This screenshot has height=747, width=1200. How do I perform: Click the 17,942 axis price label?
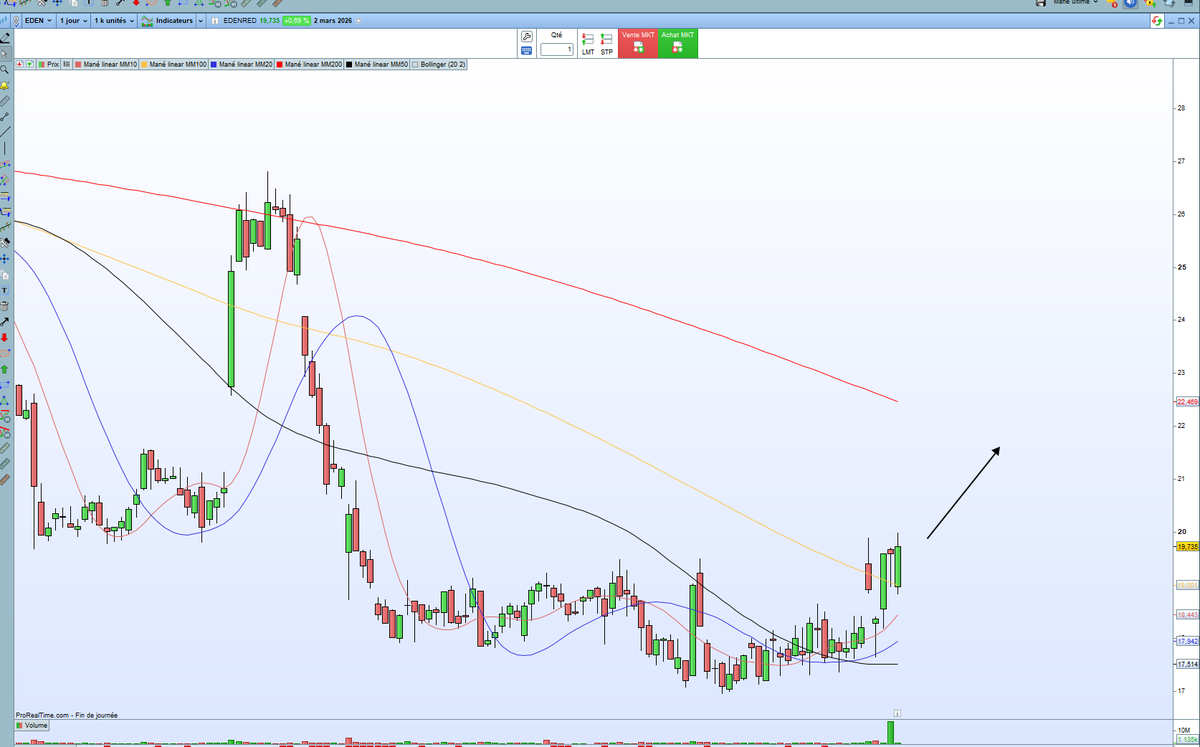(x=1188, y=641)
